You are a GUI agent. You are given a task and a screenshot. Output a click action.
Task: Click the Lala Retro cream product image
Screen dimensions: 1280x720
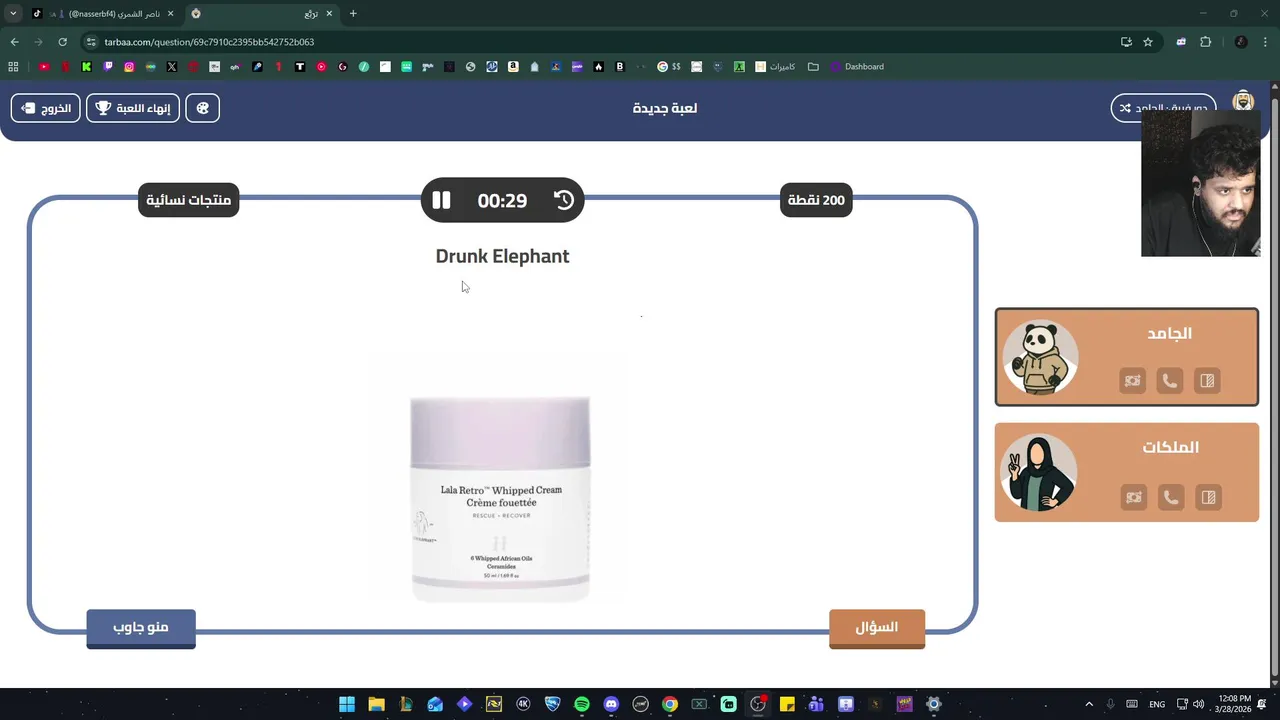[500, 498]
